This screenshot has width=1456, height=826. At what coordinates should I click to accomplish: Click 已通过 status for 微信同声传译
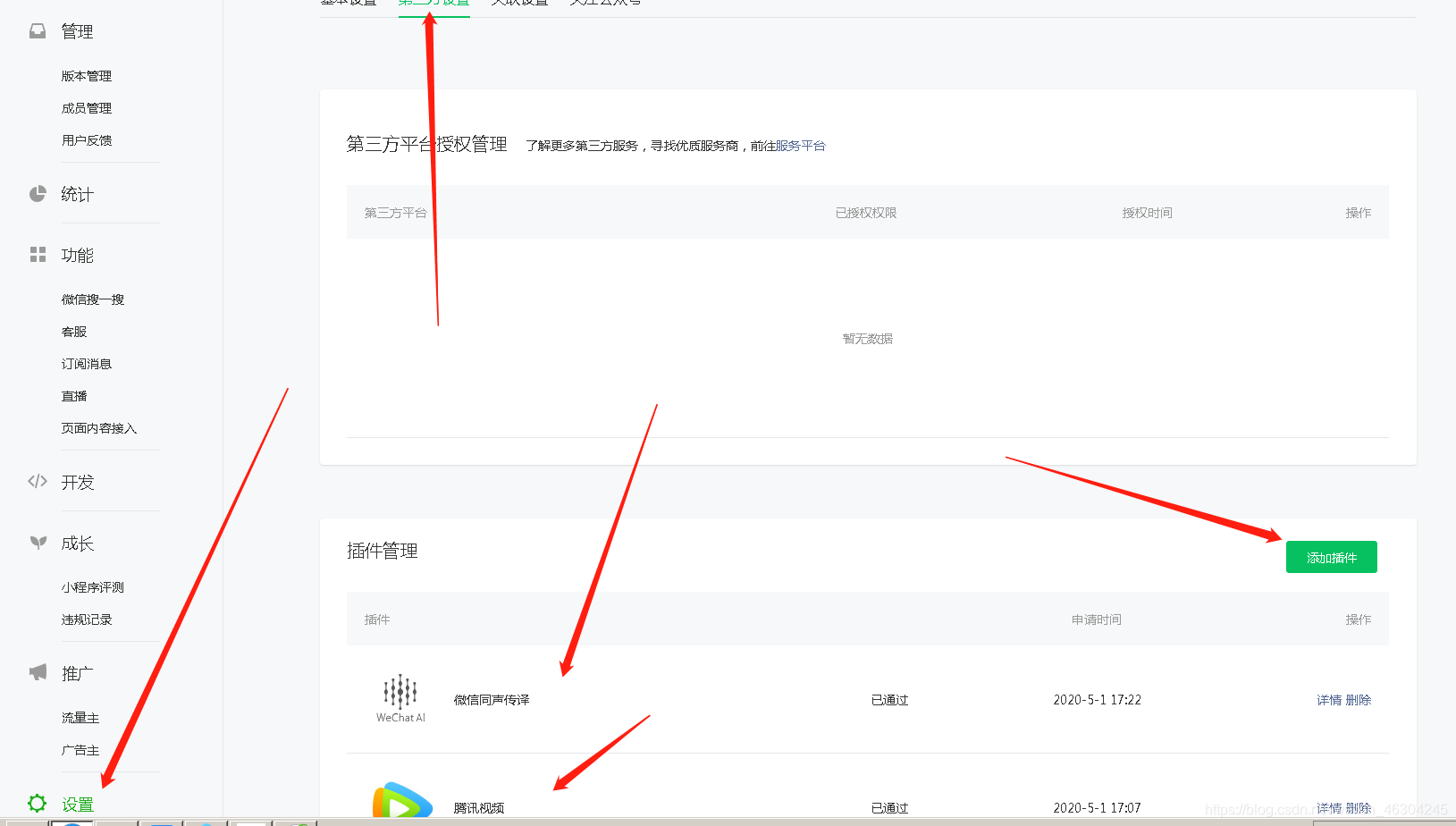click(x=890, y=700)
